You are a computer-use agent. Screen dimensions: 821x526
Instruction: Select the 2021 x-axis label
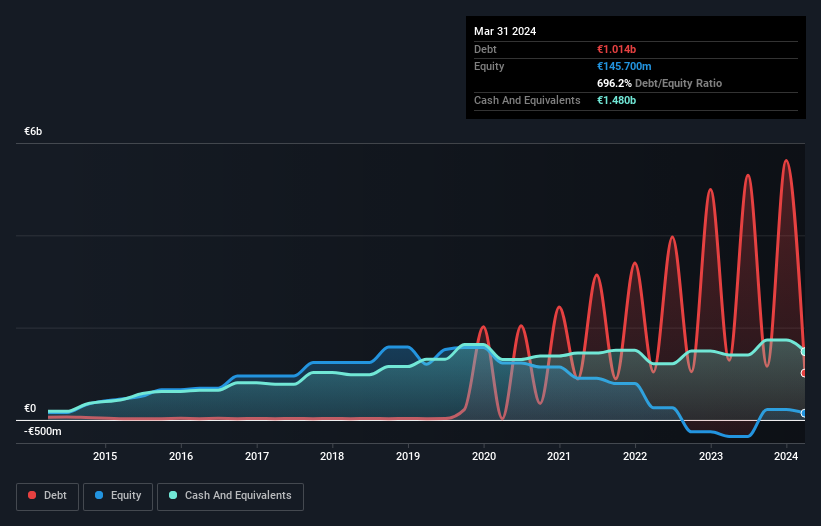559,456
